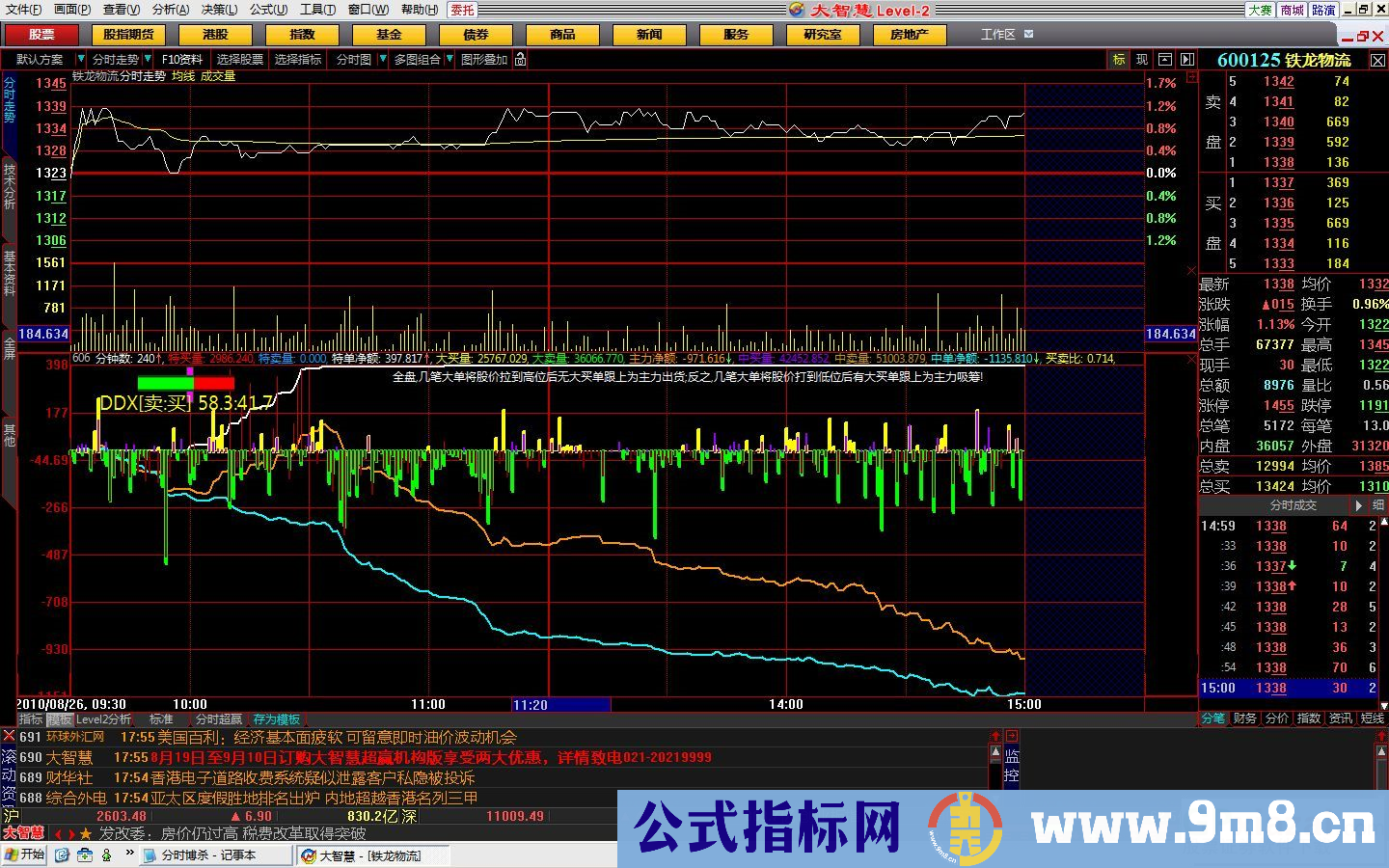This screenshot has width=1389, height=868.
Task: Click the skip-to-right panel icon
Action: pos(1187,60)
